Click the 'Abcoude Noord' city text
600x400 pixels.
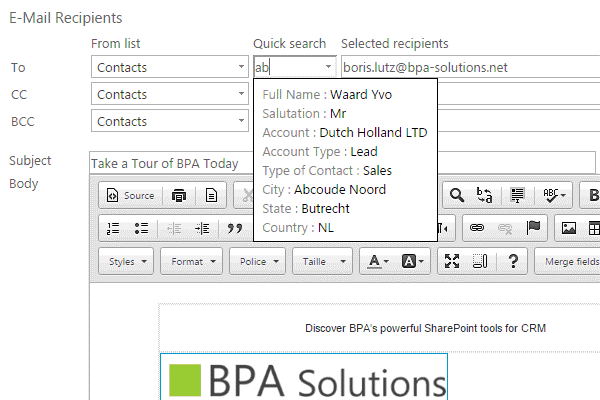coord(340,189)
